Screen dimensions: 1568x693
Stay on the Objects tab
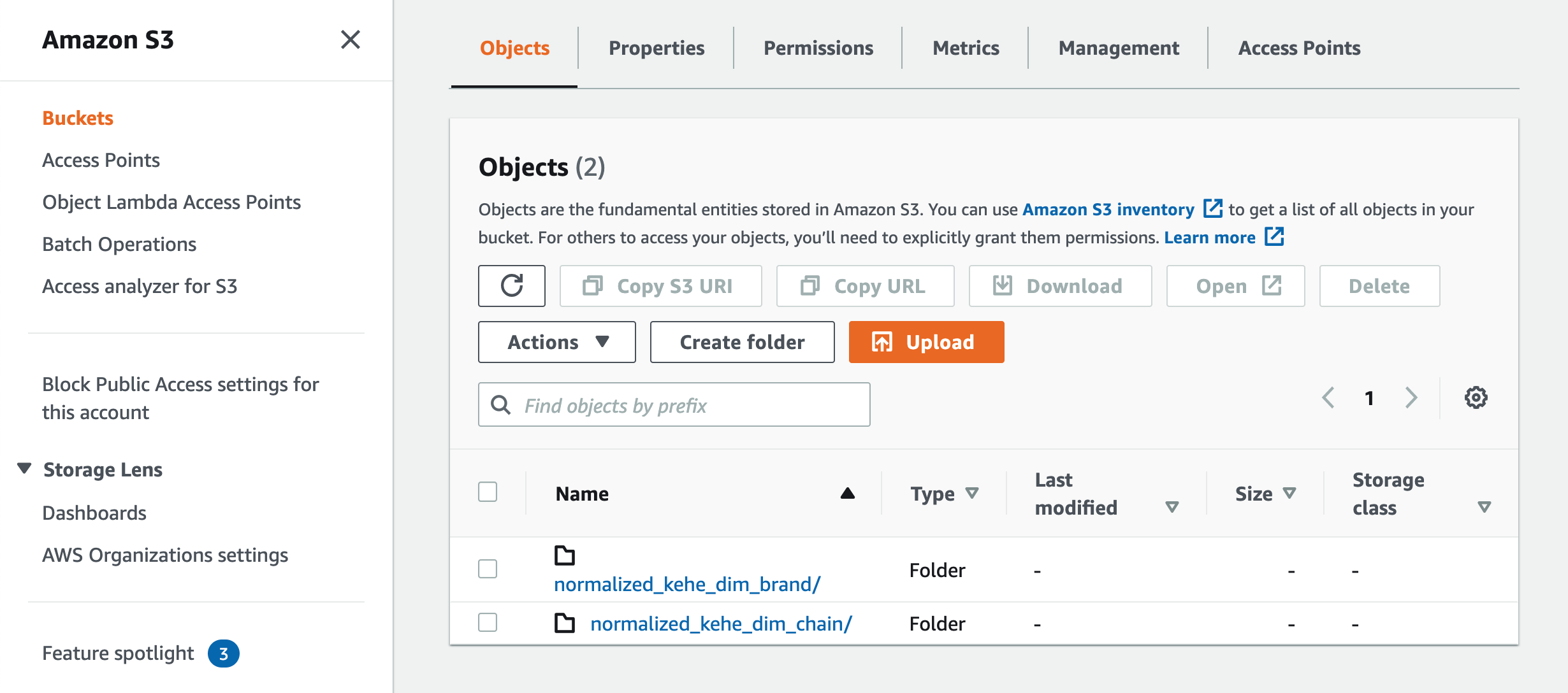coord(514,48)
